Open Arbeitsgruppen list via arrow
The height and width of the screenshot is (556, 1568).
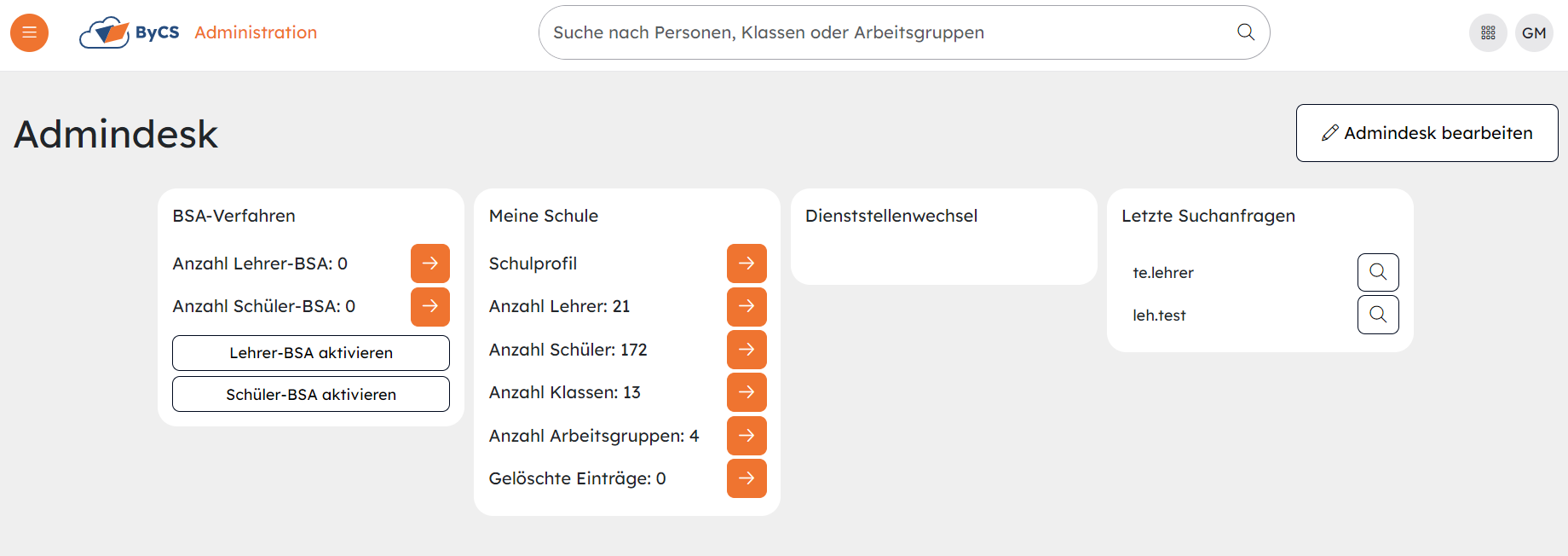[747, 436]
